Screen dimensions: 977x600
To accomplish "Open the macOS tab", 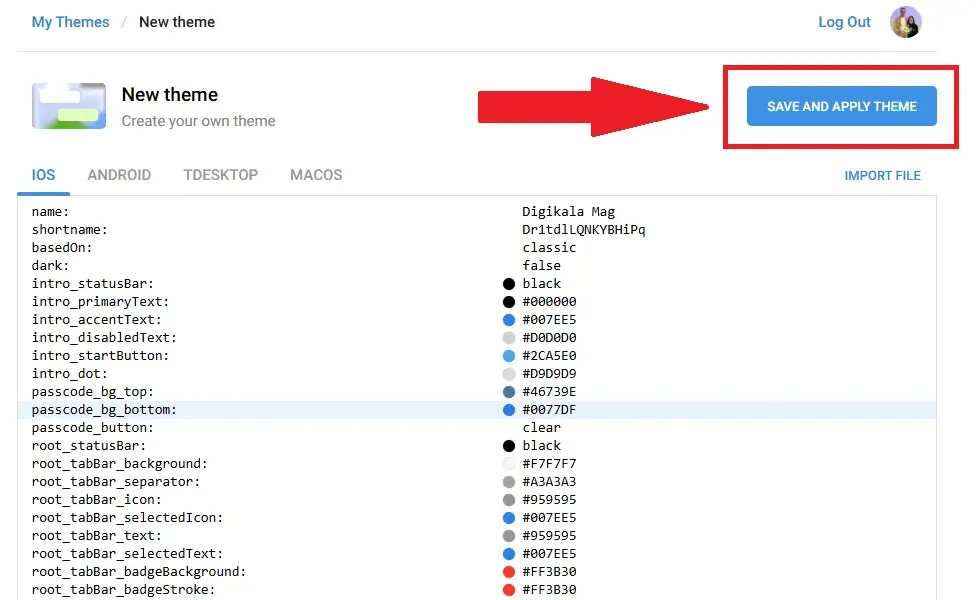I will point(316,175).
